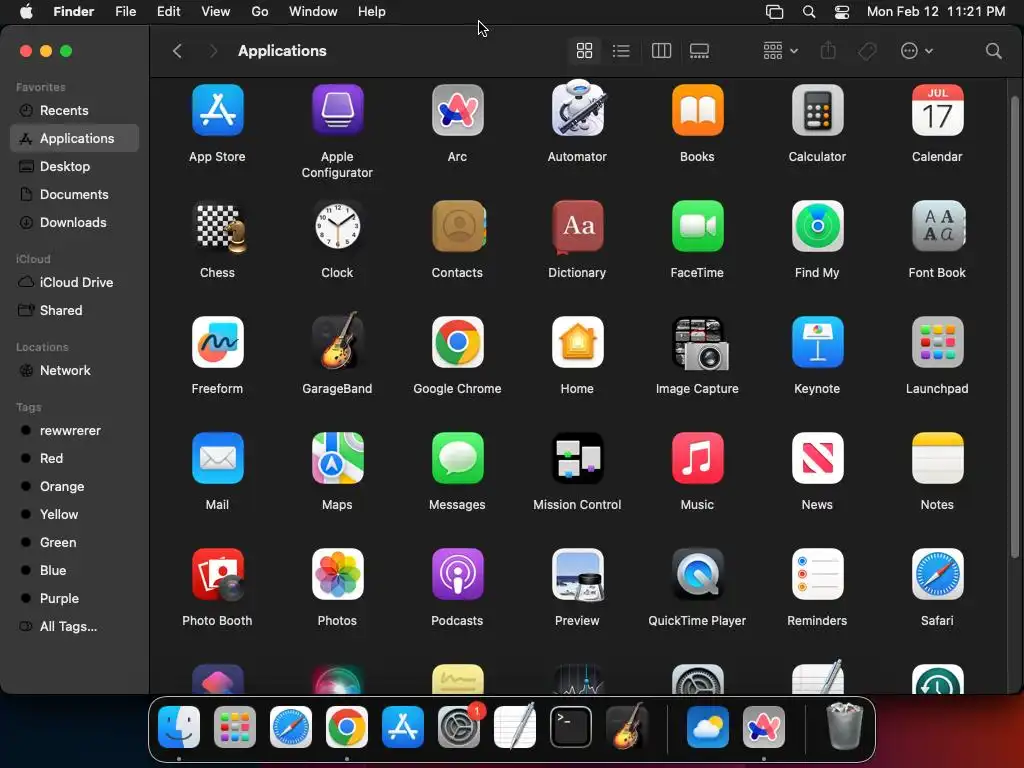1024x768 pixels.
Task: Select the Calculator app icon
Action: coord(817,110)
